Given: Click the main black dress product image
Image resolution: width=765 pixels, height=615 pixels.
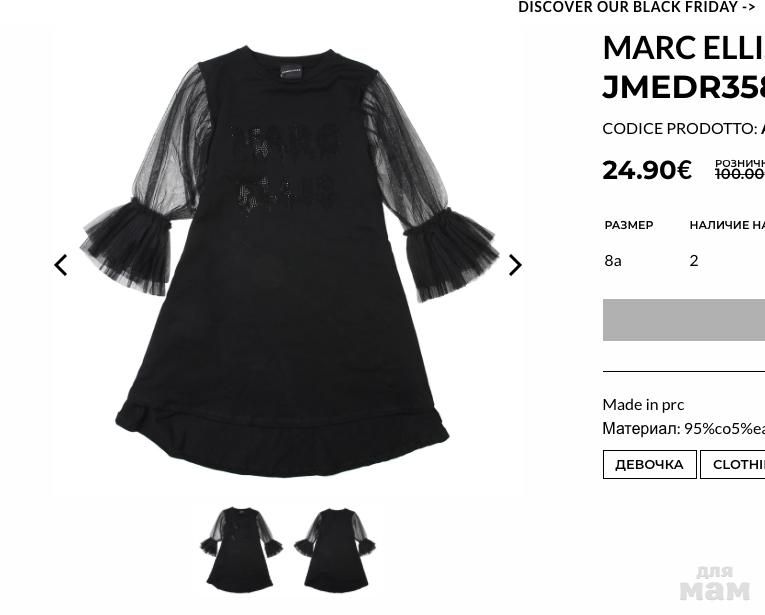Looking at the screenshot, I should click(x=288, y=263).
